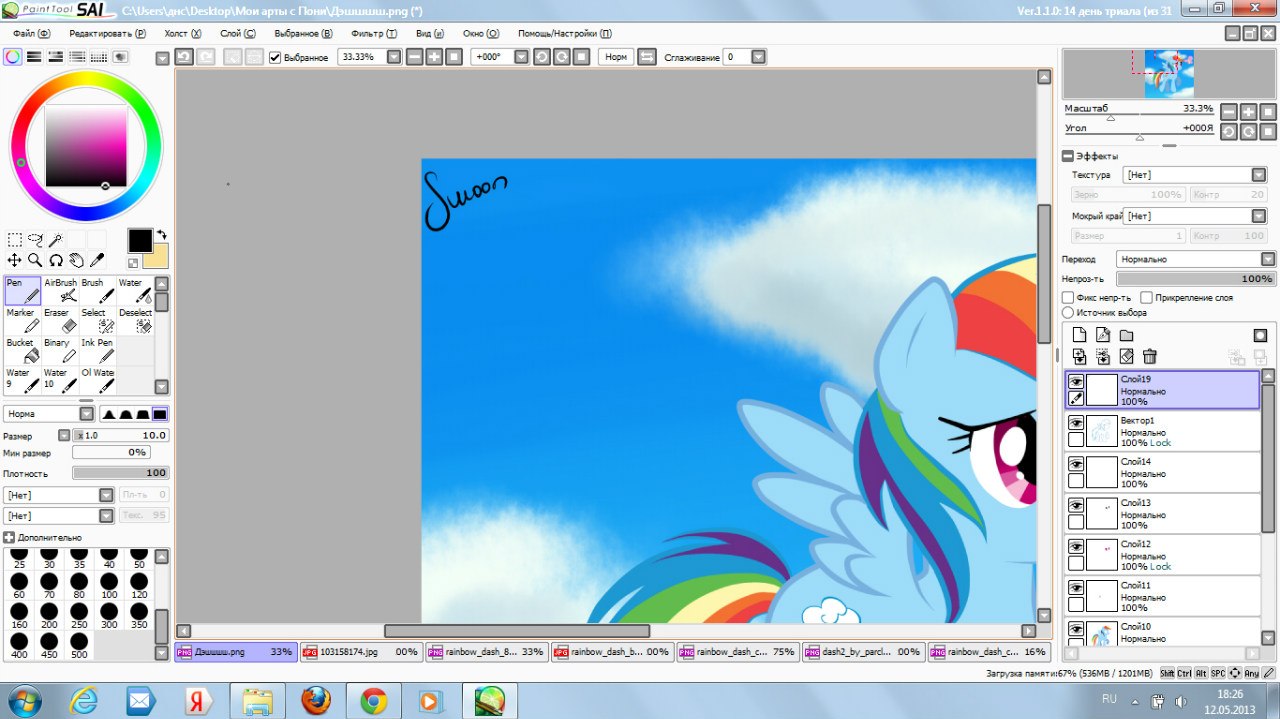1280x719 pixels.
Task: Activate the eyedropper color picker tool
Action: point(97,260)
